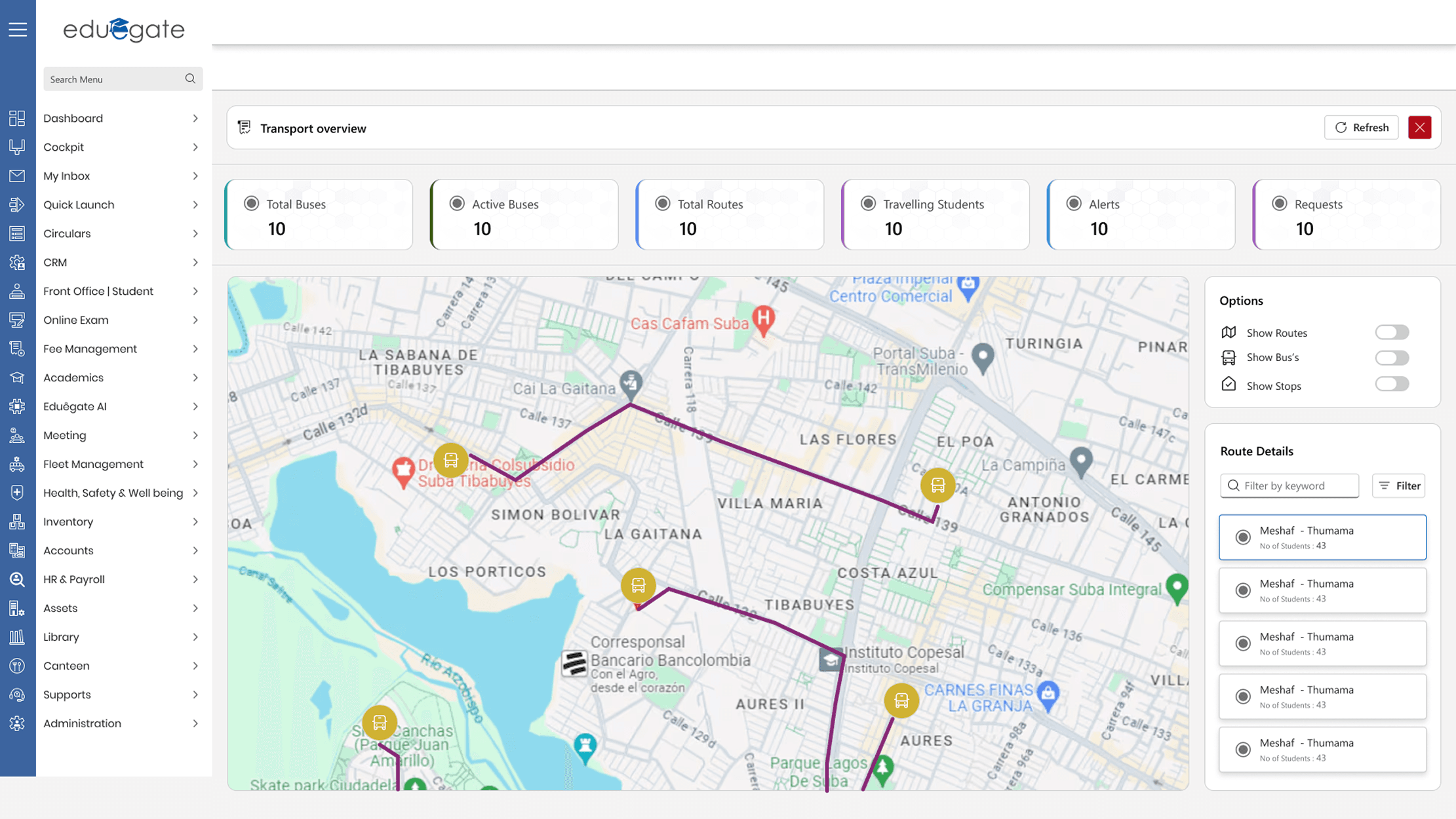Select the first Meshaf - Thumama radio button

[1244, 537]
